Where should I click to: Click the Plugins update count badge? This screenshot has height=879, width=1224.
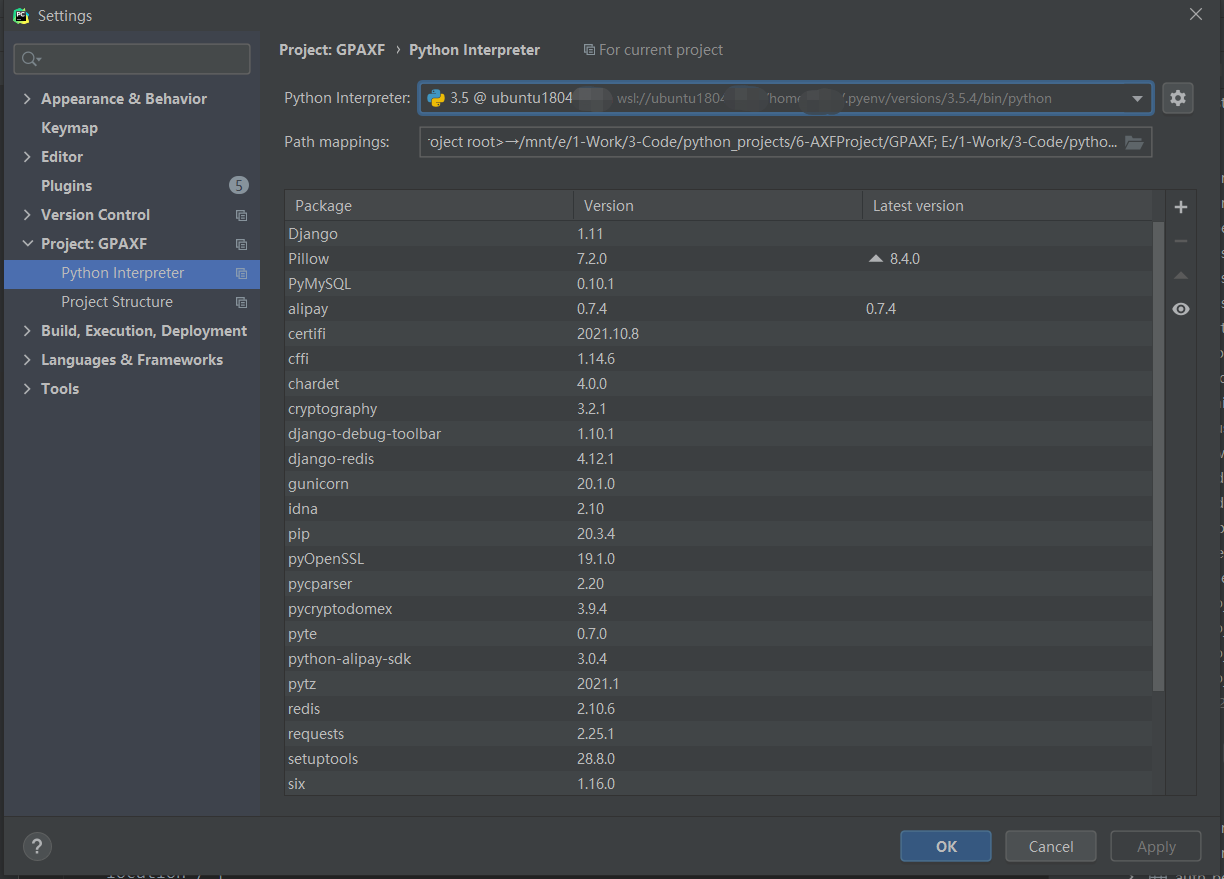(238, 185)
